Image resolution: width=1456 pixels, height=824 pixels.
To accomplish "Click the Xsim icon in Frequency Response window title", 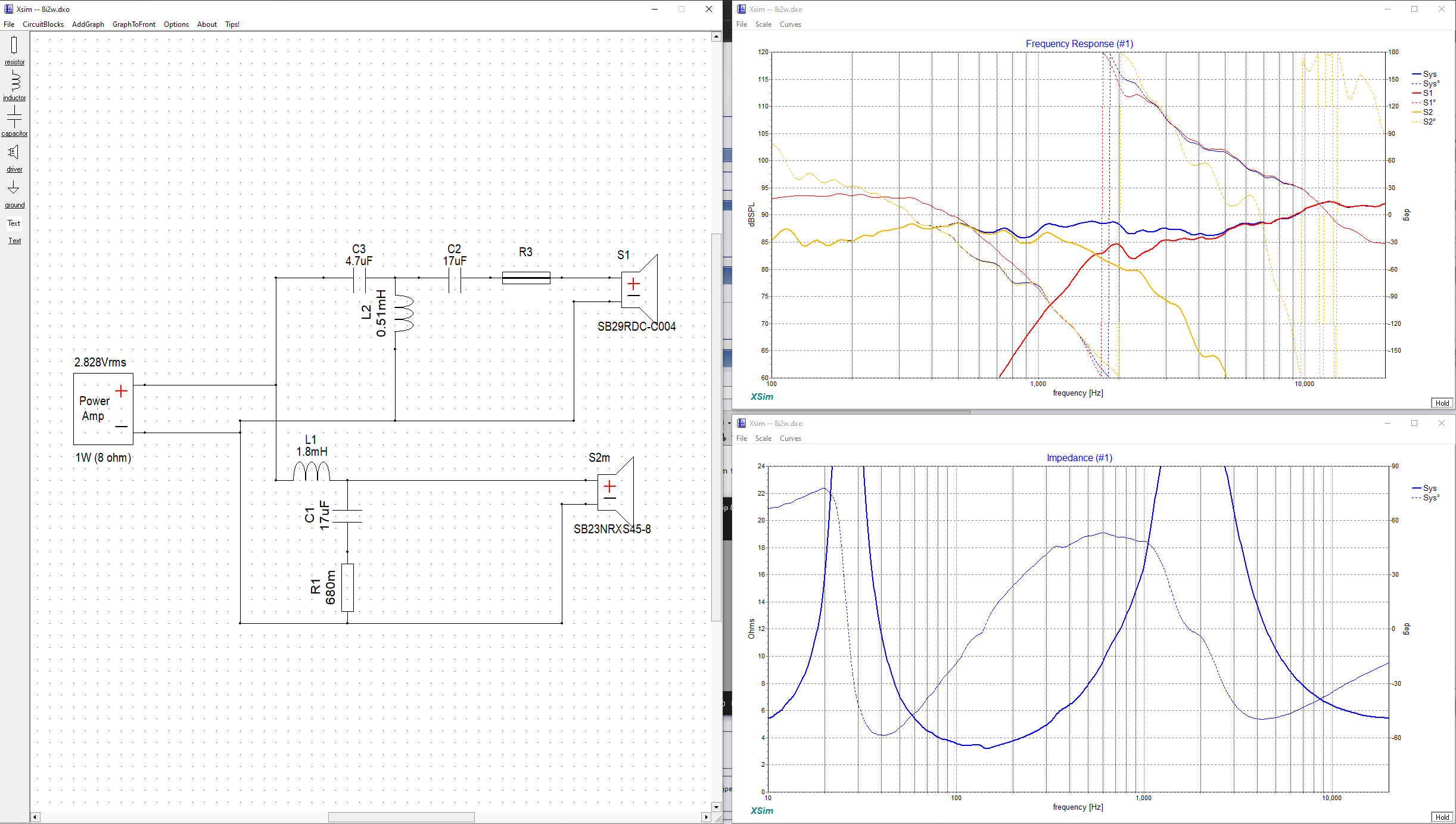I will click(x=741, y=9).
